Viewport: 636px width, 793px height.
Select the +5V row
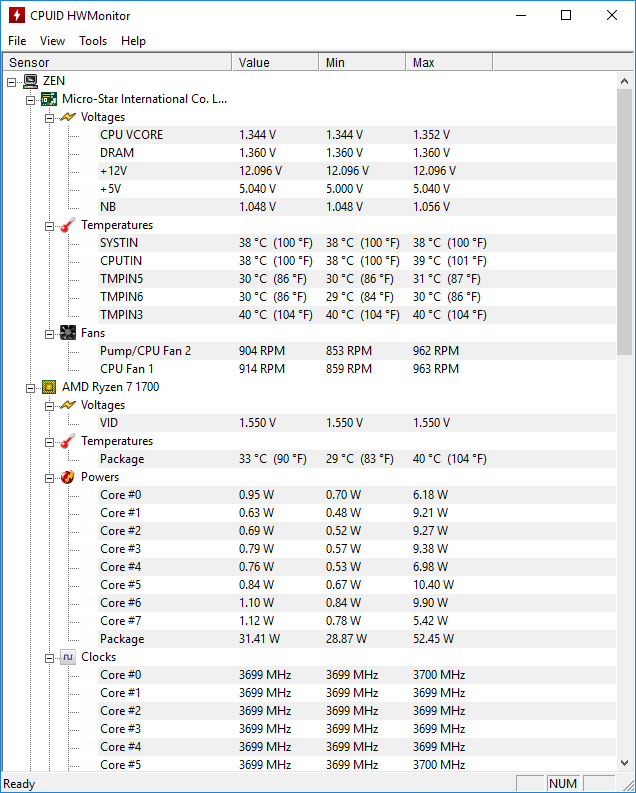(356, 189)
